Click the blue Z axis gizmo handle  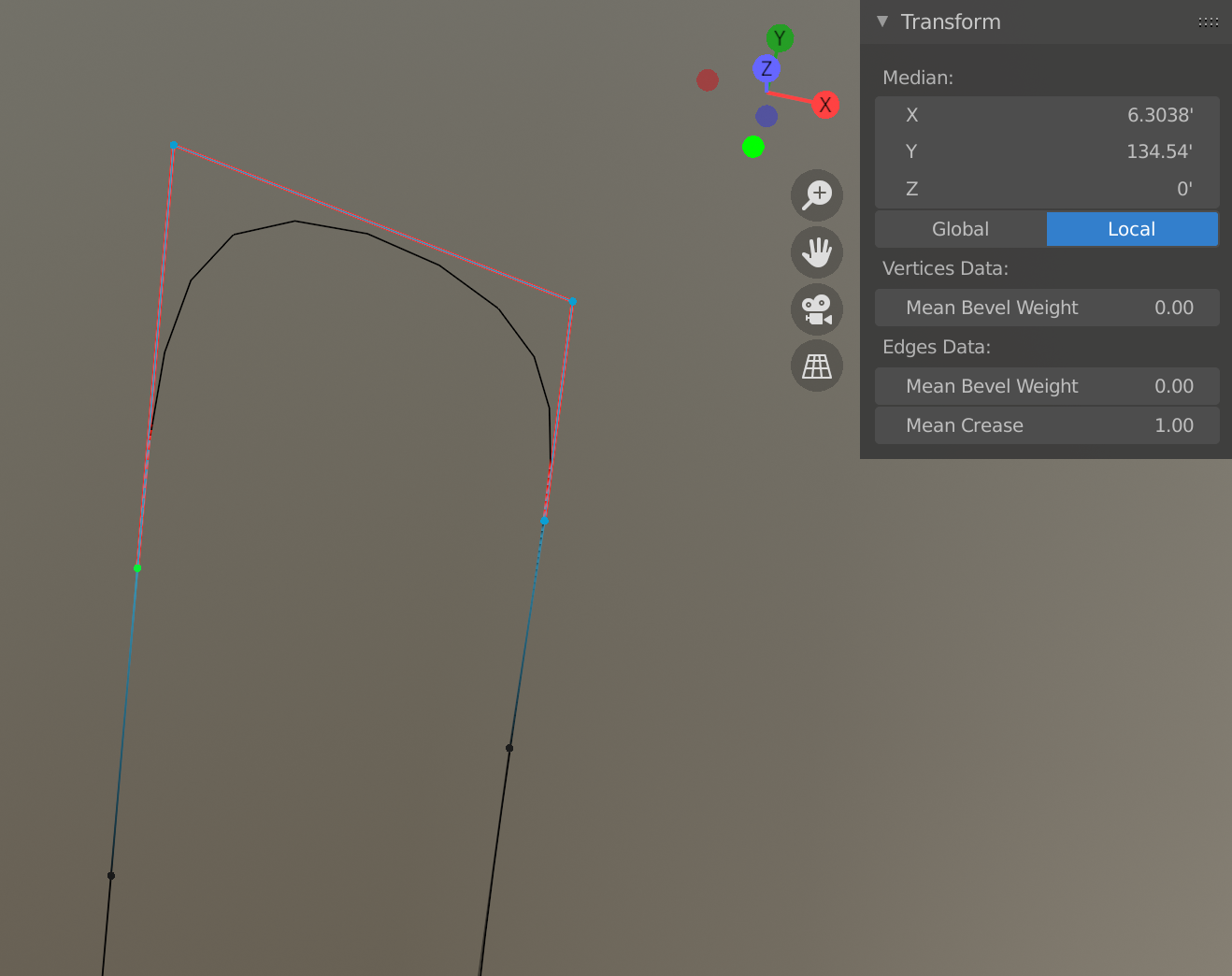click(x=766, y=68)
